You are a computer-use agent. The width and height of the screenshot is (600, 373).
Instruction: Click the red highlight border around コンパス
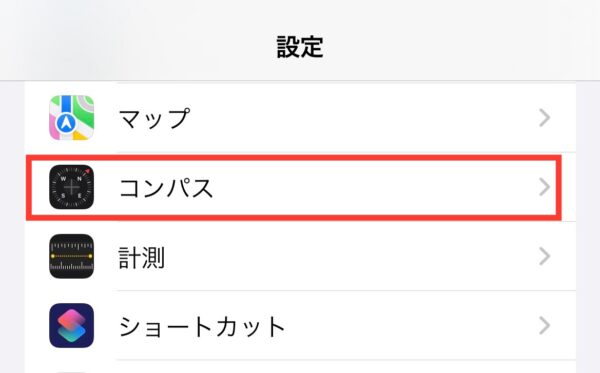[x=293, y=158]
